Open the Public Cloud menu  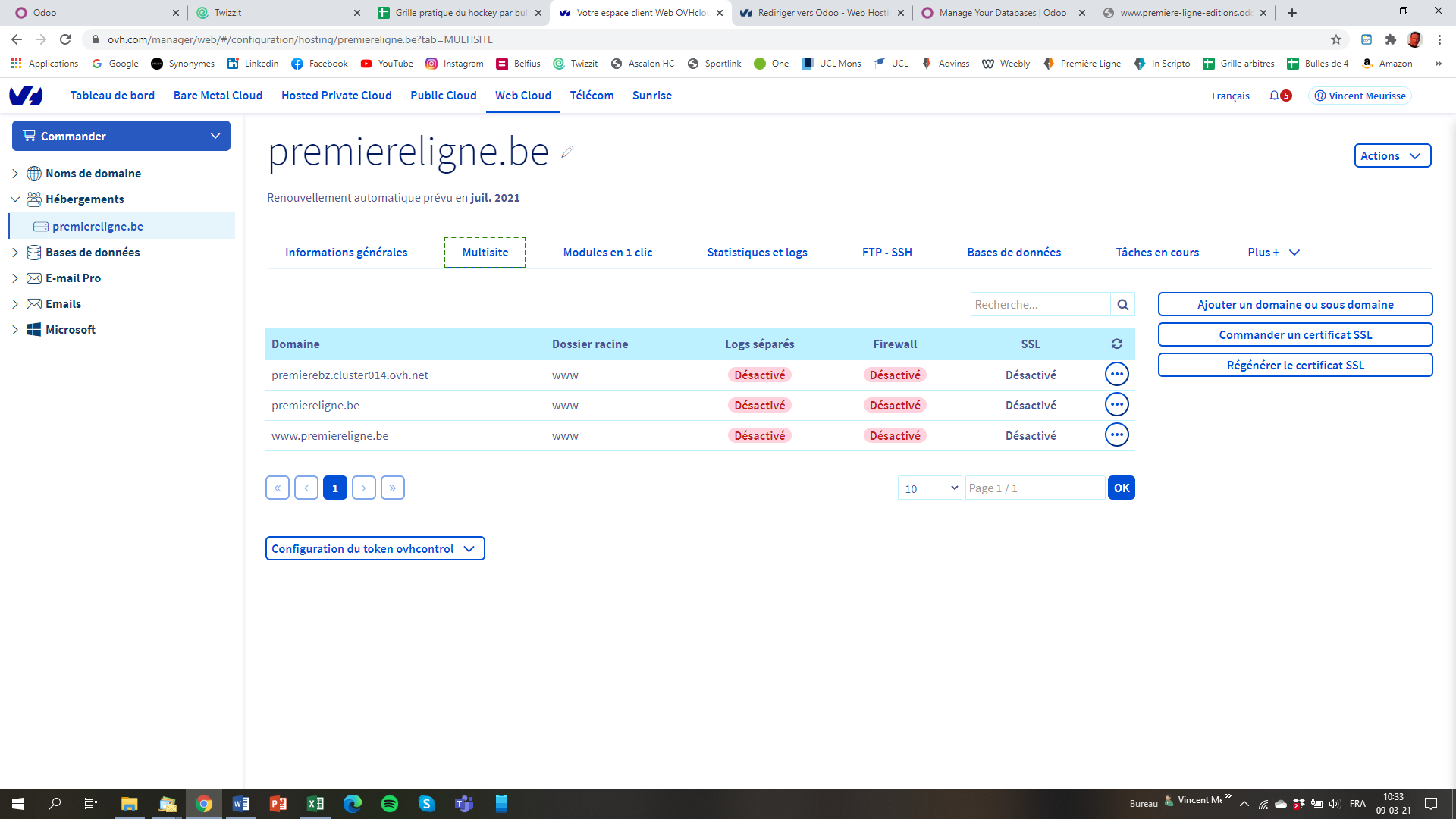tap(443, 96)
